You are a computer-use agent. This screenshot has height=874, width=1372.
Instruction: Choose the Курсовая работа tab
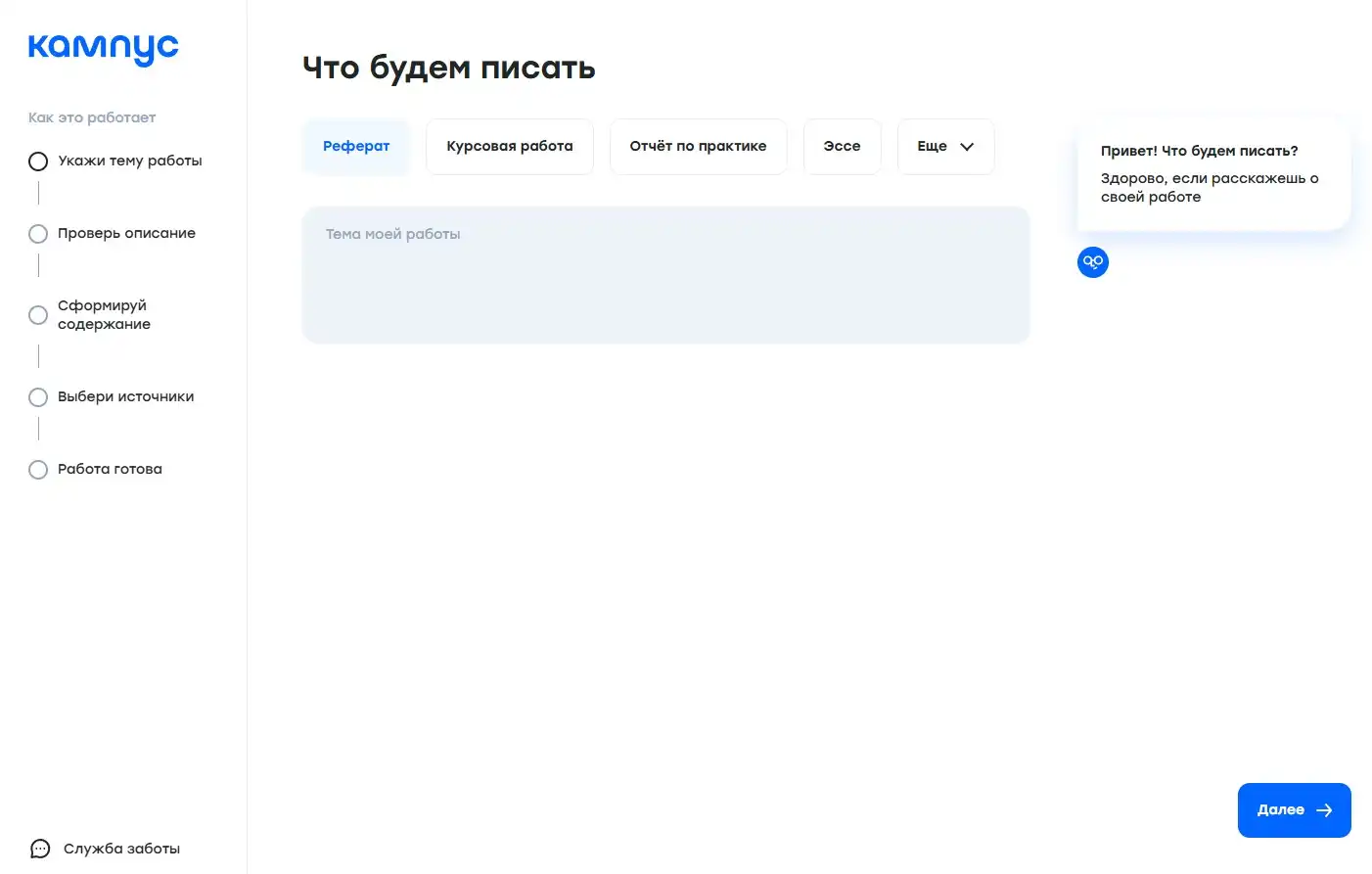(510, 147)
